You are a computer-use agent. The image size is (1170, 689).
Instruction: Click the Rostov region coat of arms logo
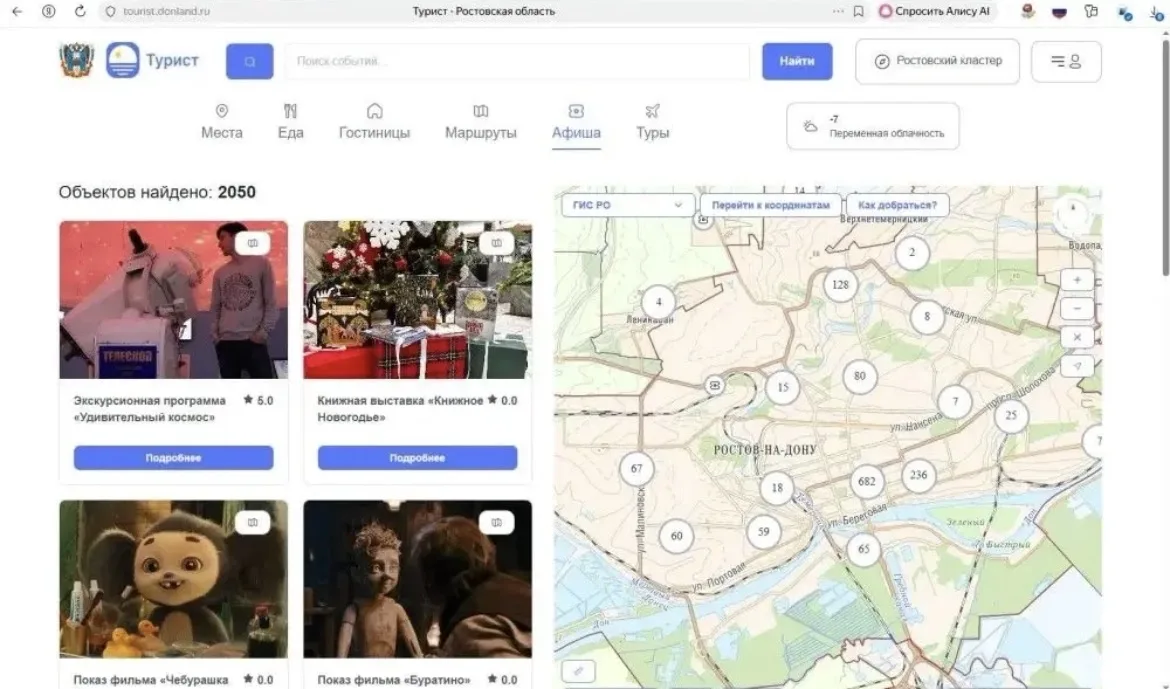tap(77, 60)
